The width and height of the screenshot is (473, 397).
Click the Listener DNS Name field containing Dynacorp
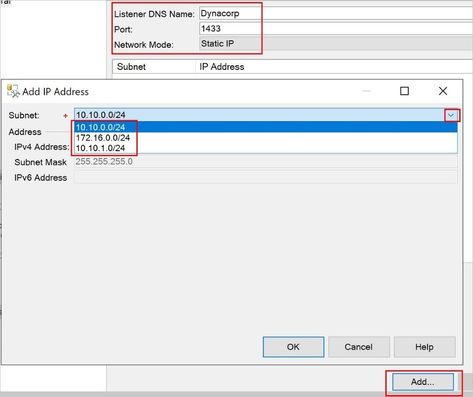336,13
